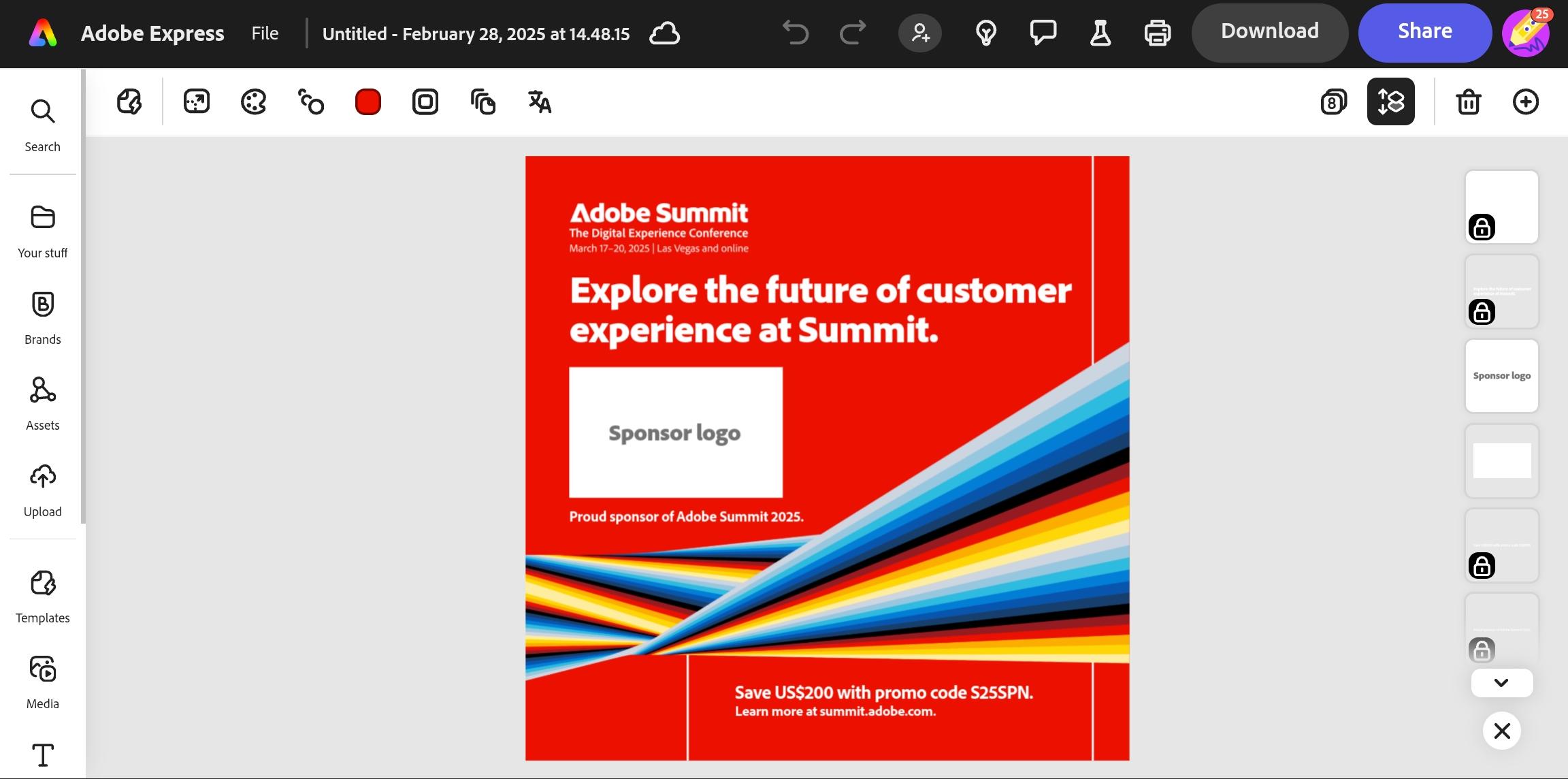
Task: Open Your stuff folder
Action: pos(42,232)
